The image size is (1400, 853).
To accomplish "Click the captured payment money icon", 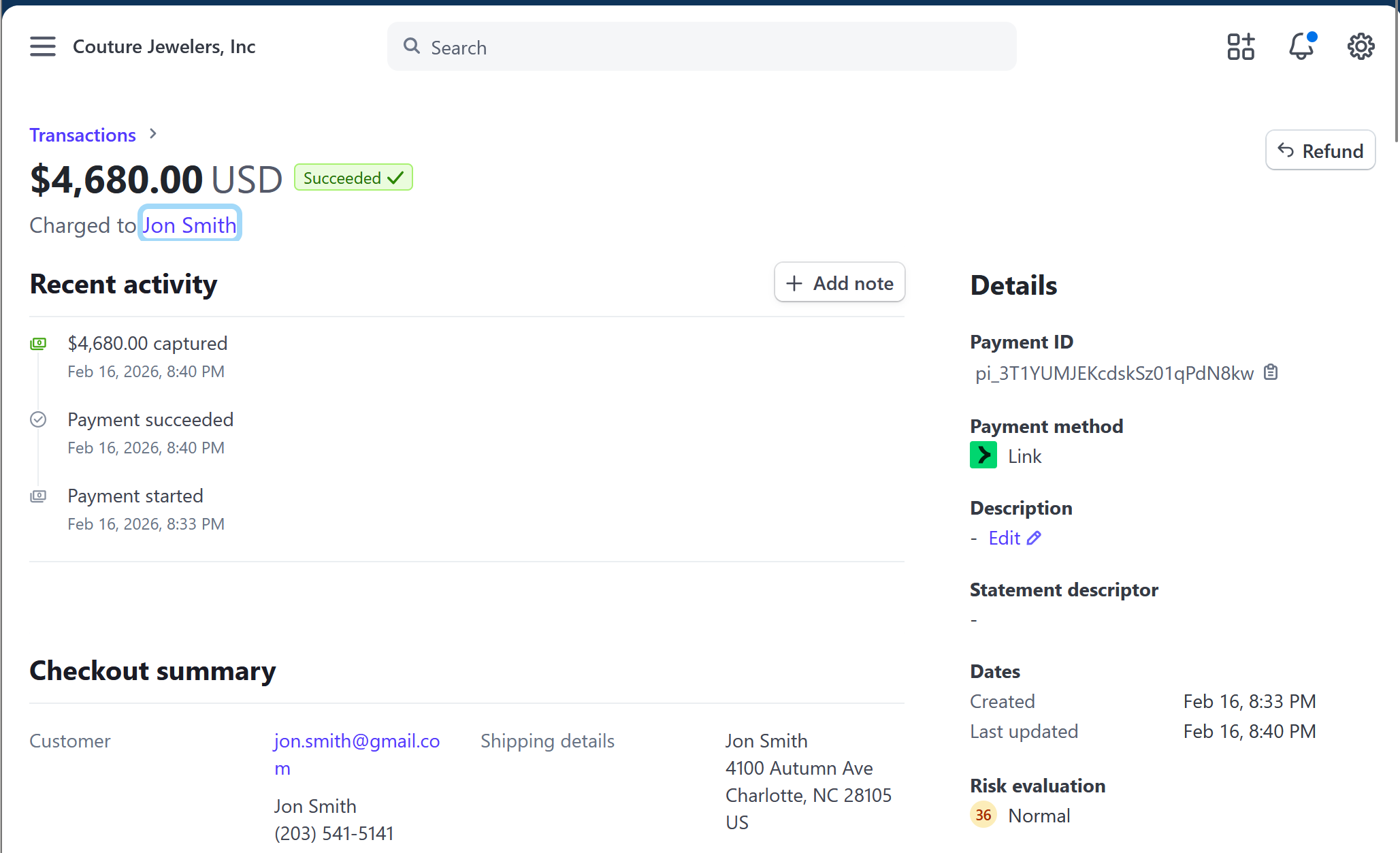I will [x=38, y=343].
